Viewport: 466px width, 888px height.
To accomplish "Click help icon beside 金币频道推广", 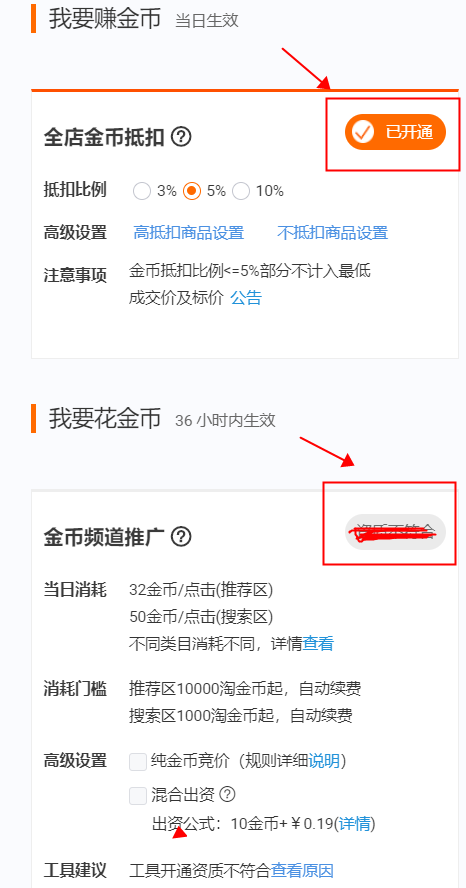I will point(181,536).
